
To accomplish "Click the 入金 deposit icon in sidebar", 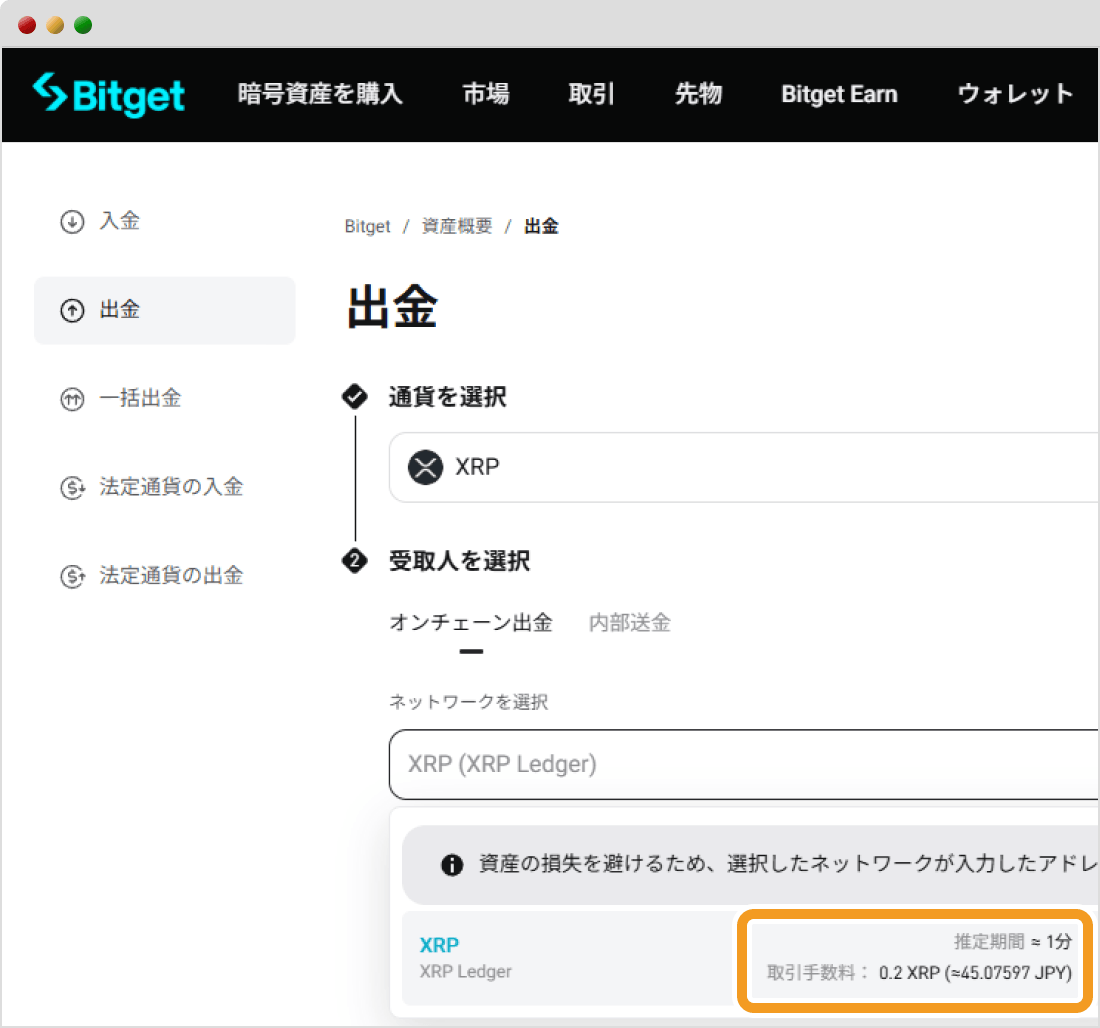I will tap(72, 222).
